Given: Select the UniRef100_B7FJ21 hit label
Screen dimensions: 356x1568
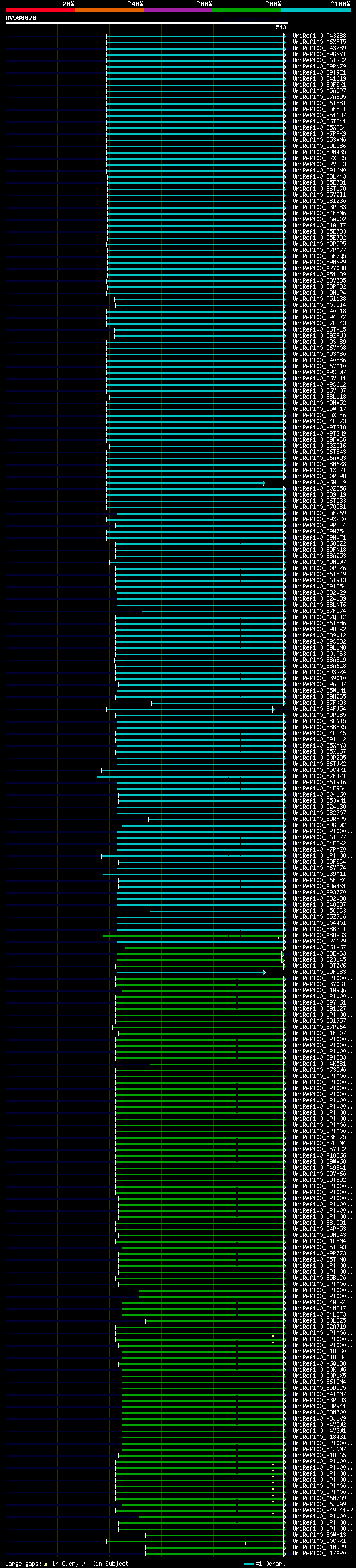Looking at the screenshot, I should (319, 776).
